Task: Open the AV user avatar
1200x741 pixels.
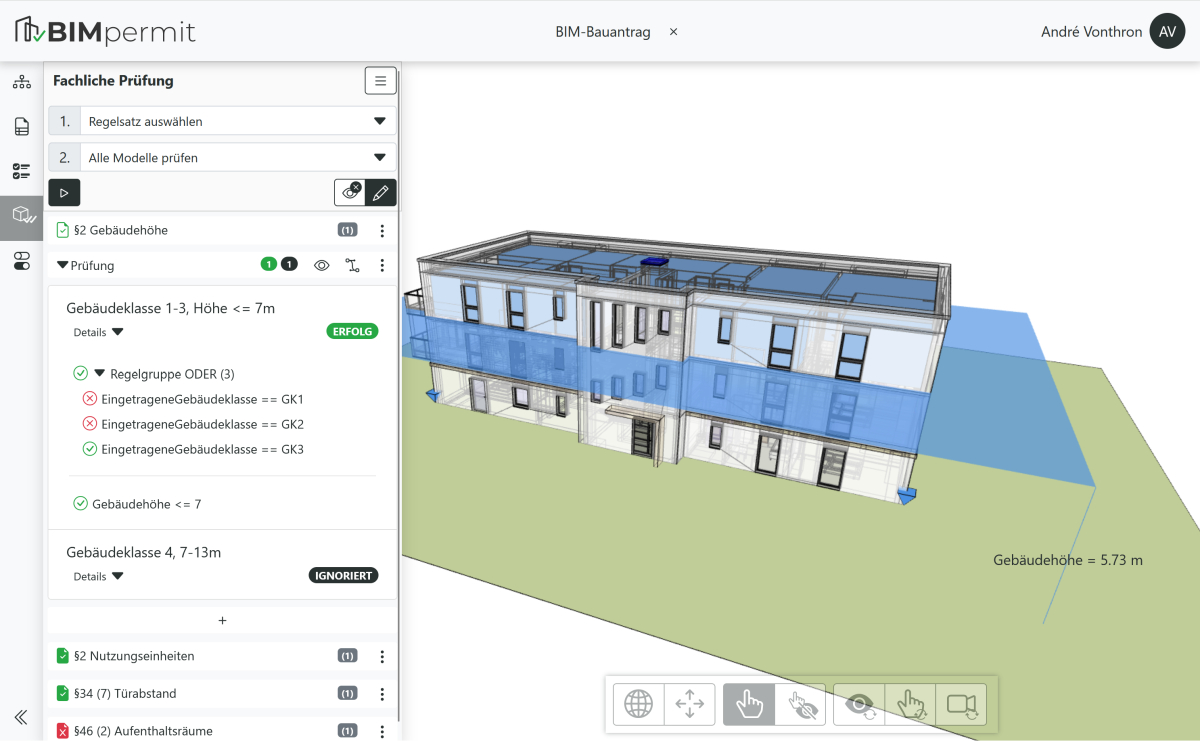Action: click(x=1167, y=32)
